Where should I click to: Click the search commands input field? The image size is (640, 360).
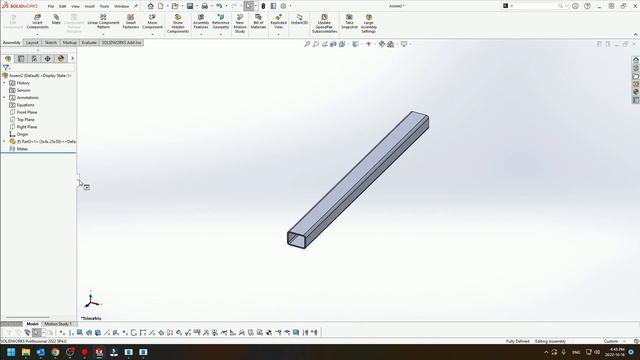coord(534,6)
